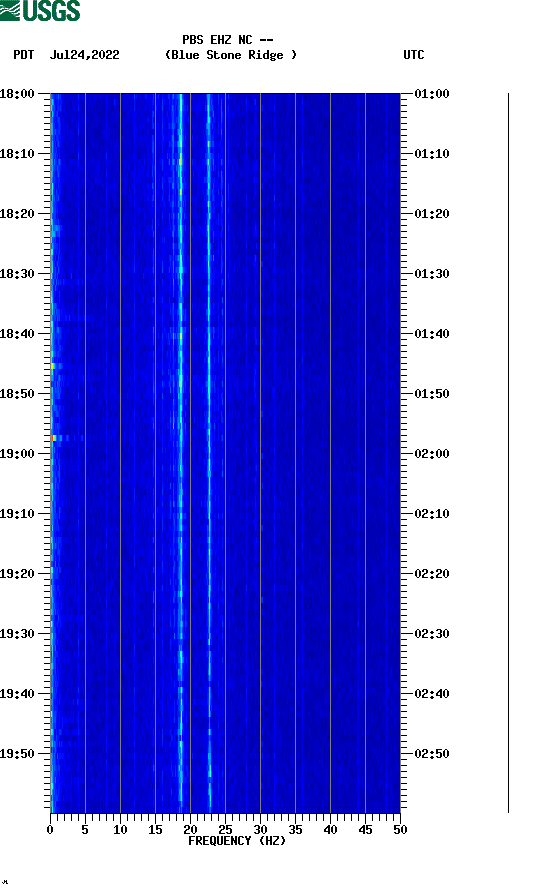Screen dimensions: 552x893
Task: Click the '02:30' UTC time label
Action: [x=432, y=633]
